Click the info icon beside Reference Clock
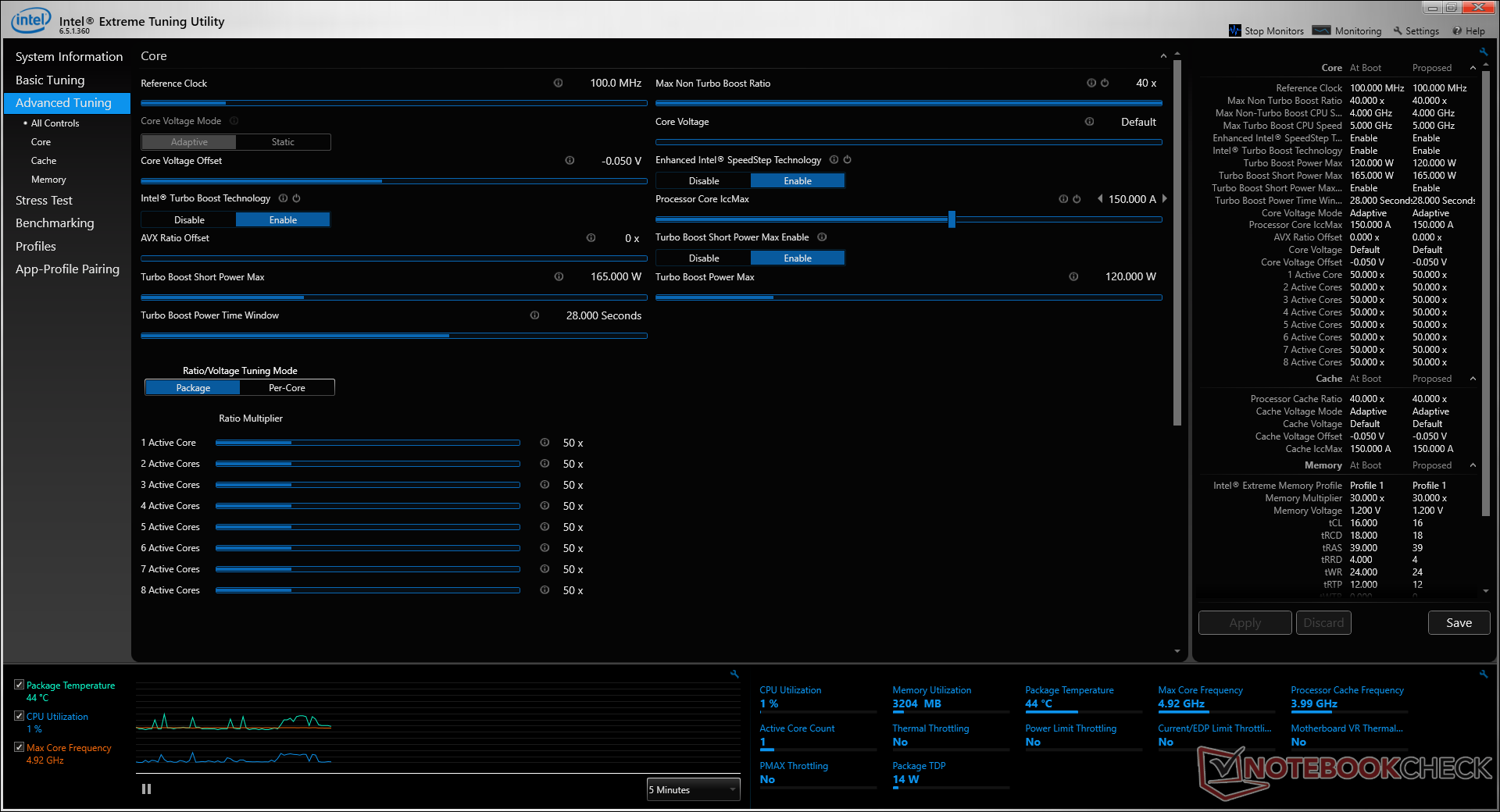Viewport: 1500px width, 812px height. pyautogui.click(x=558, y=83)
